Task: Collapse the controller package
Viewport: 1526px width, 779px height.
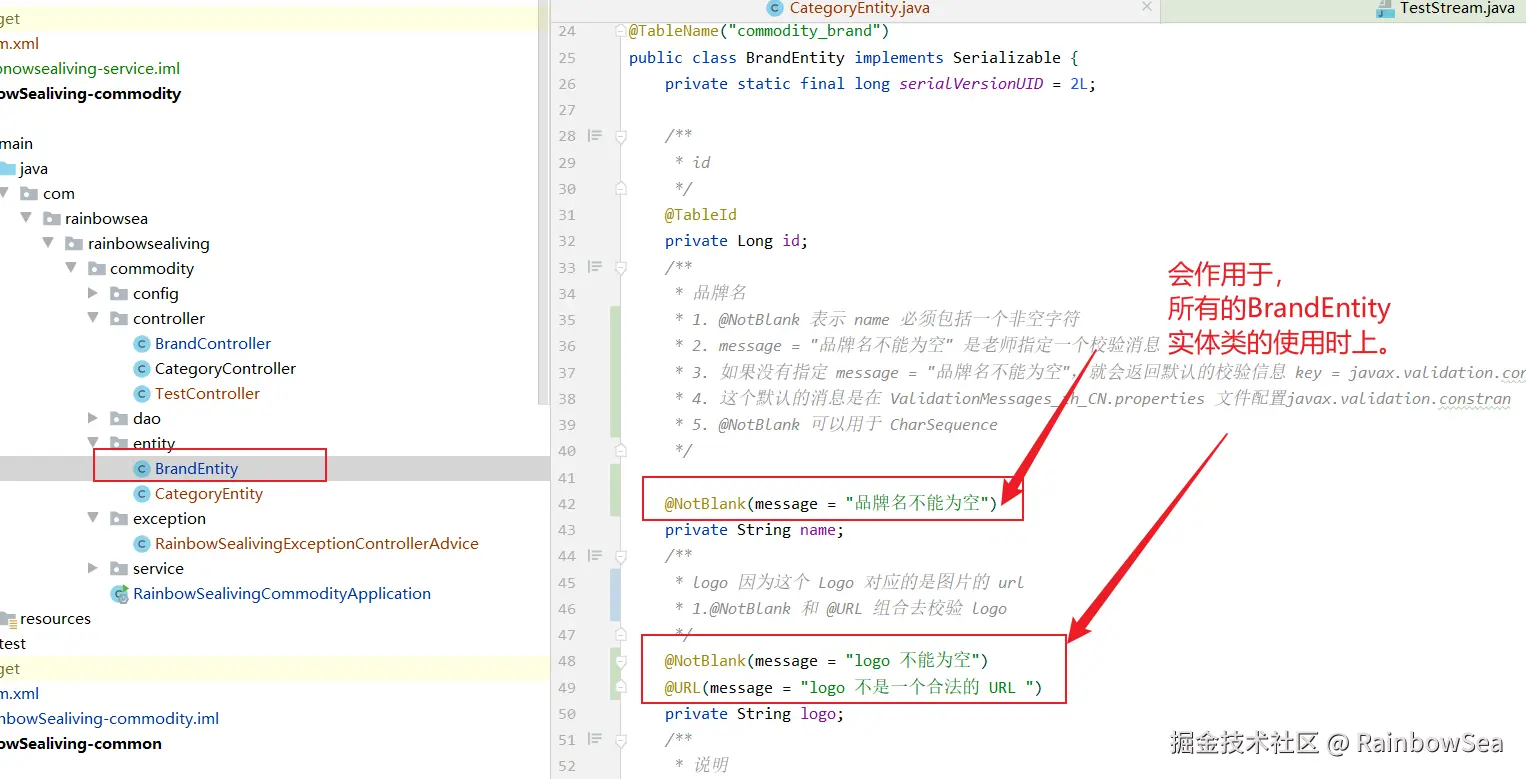Action: coord(93,318)
